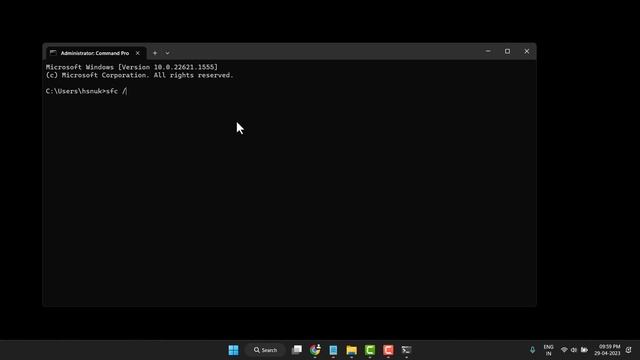This screenshot has width=640, height=360.
Task: Click the 'sfc /' command line text
Action: pos(116,91)
